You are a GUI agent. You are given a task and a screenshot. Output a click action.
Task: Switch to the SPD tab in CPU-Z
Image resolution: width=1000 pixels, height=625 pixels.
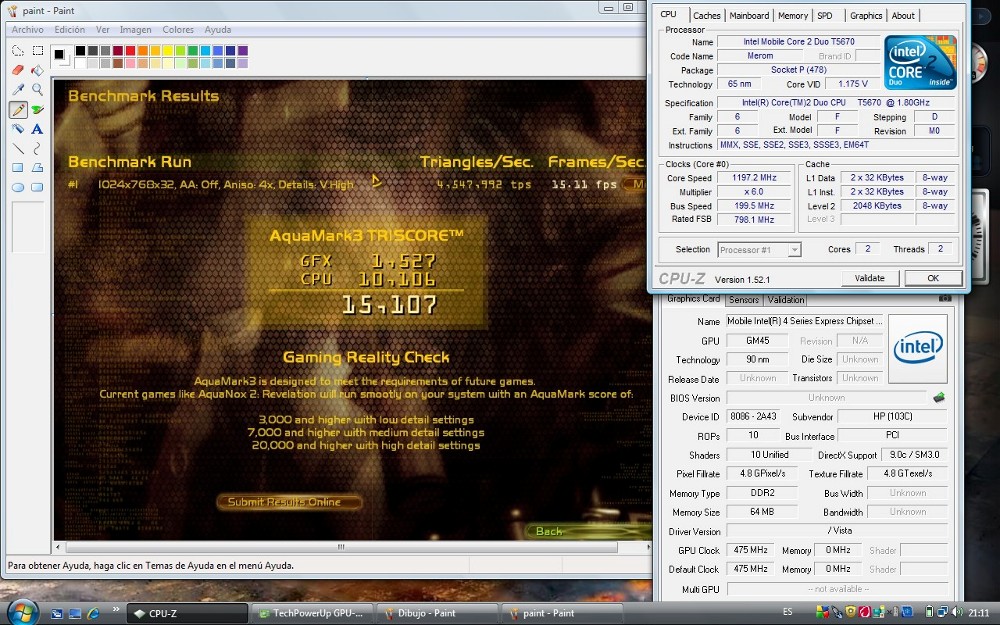pos(825,15)
